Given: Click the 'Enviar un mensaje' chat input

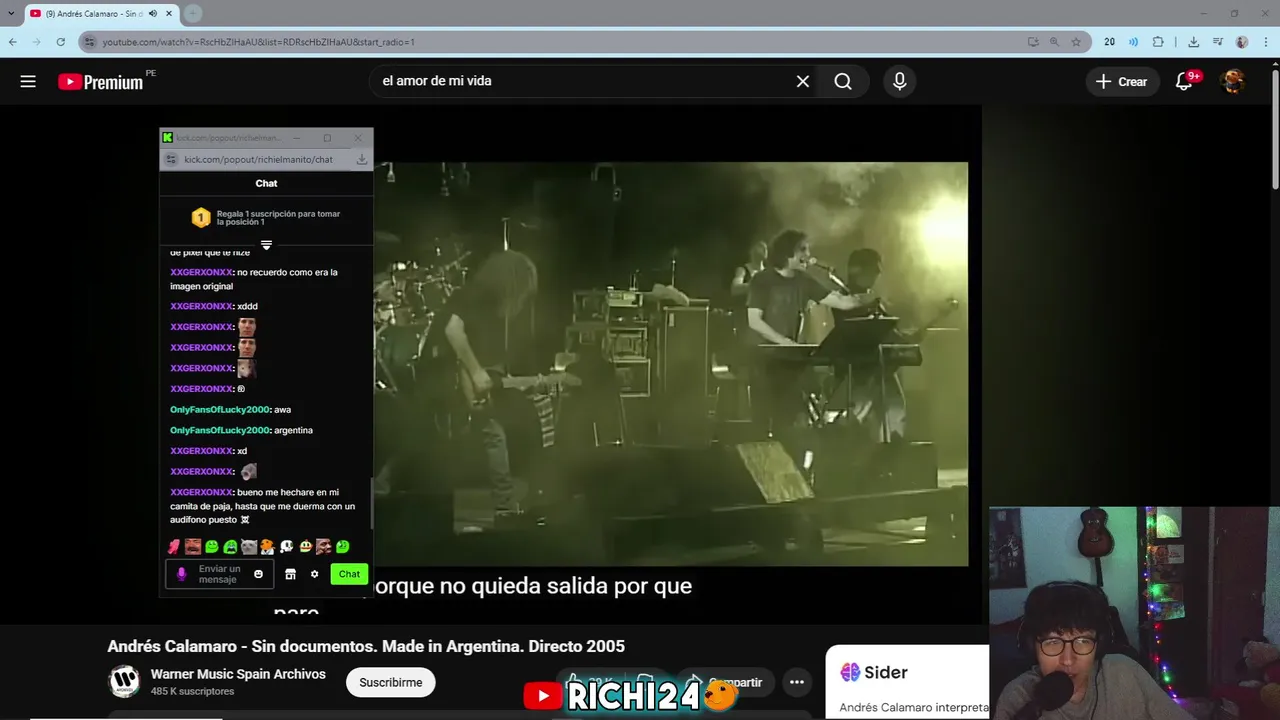Looking at the screenshot, I should (x=219, y=574).
